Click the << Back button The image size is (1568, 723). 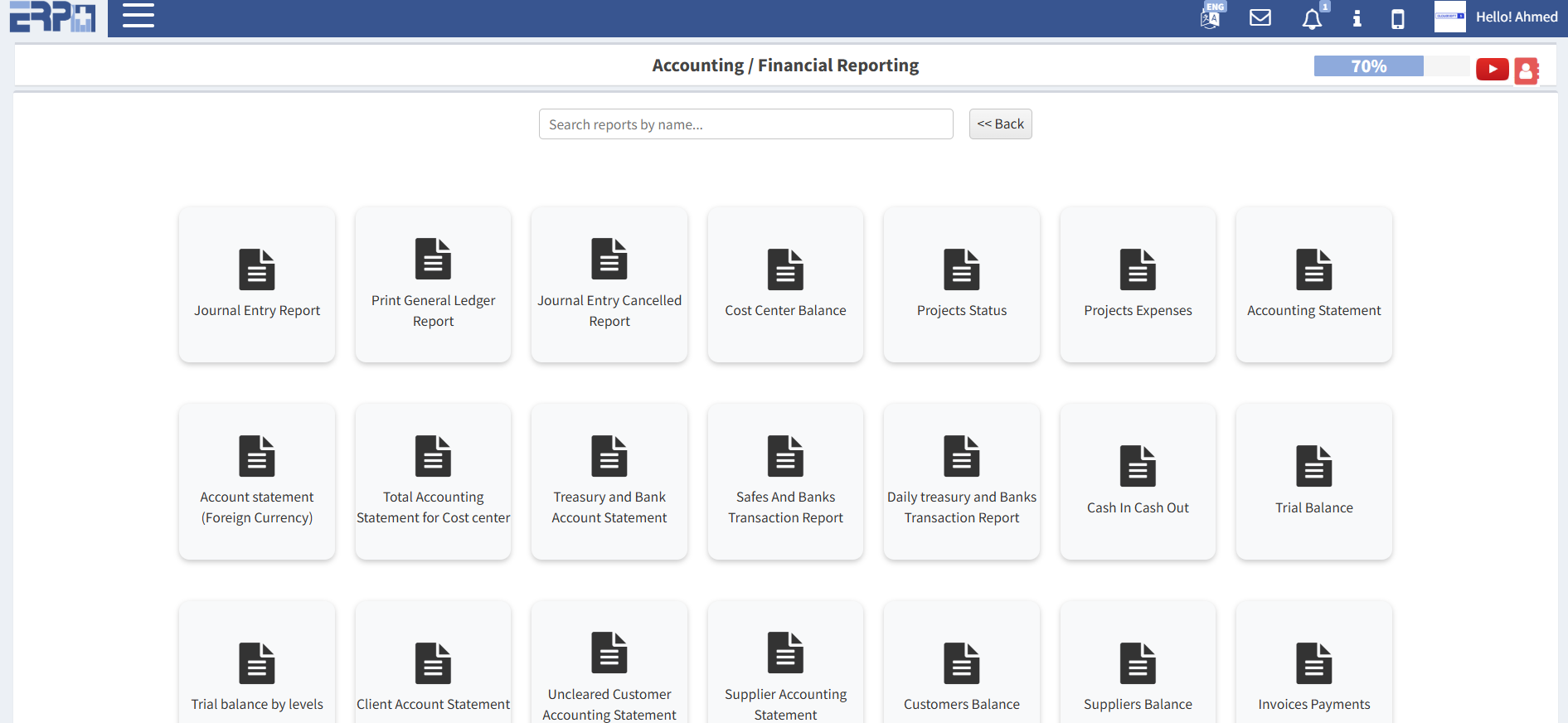point(1000,124)
